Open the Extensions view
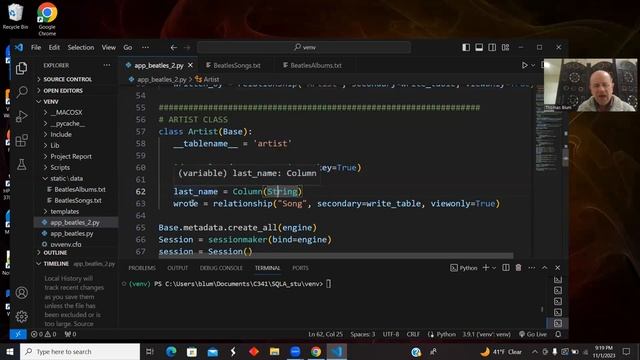The height and width of the screenshot is (360, 640). click(21, 140)
